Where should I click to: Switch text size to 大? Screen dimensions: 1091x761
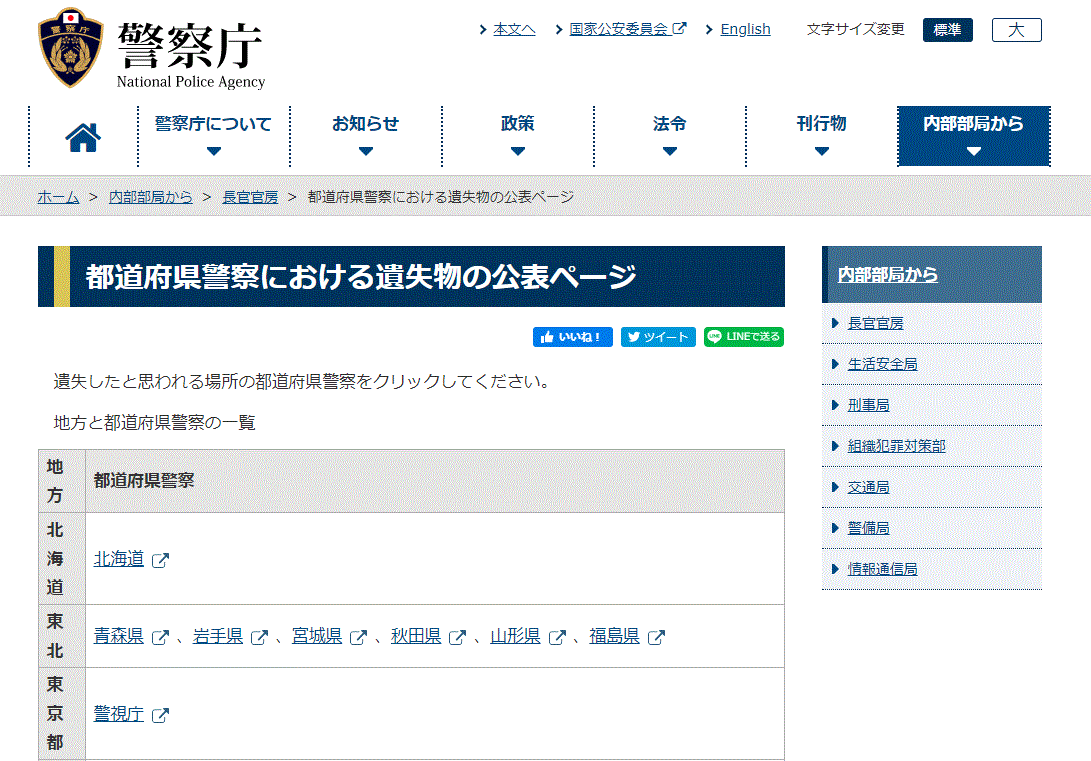[x=1016, y=30]
